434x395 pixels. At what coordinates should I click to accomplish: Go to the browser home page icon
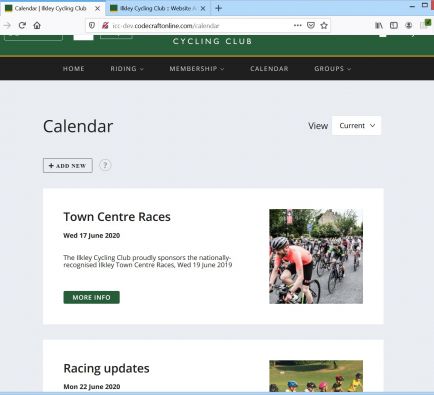[37, 25]
